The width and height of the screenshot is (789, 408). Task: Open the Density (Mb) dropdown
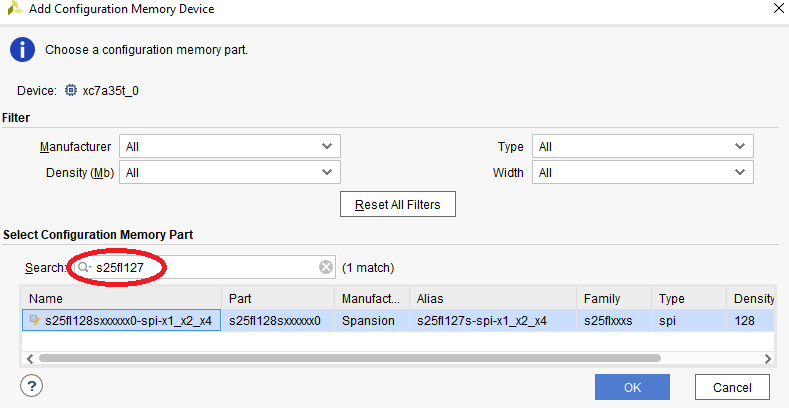click(x=229, y=172)
